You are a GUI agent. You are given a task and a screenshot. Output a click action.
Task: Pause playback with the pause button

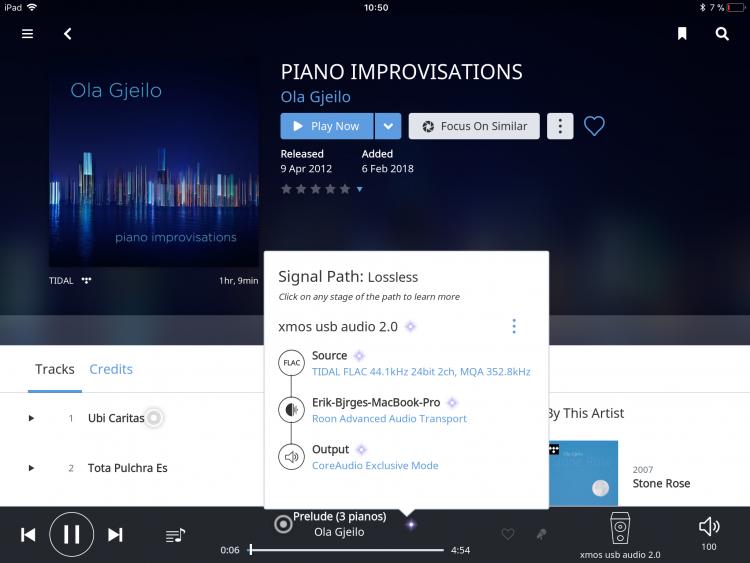tap(72, 534)
